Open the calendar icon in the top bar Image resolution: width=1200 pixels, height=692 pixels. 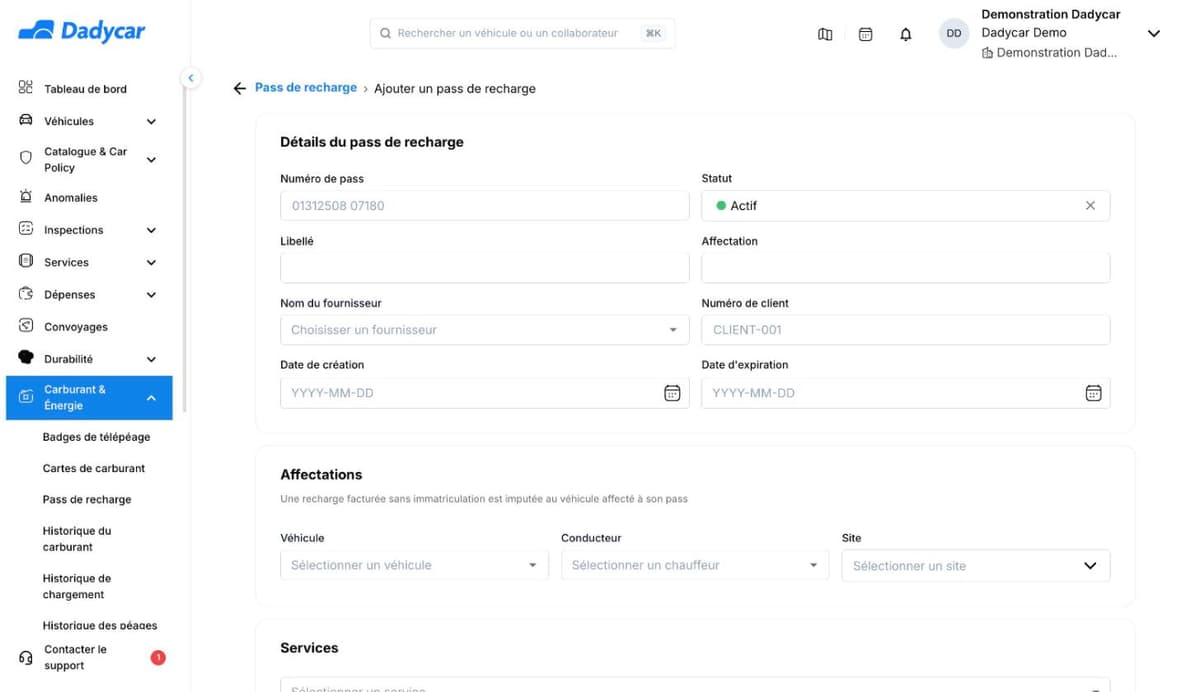(x=866, y=34)
